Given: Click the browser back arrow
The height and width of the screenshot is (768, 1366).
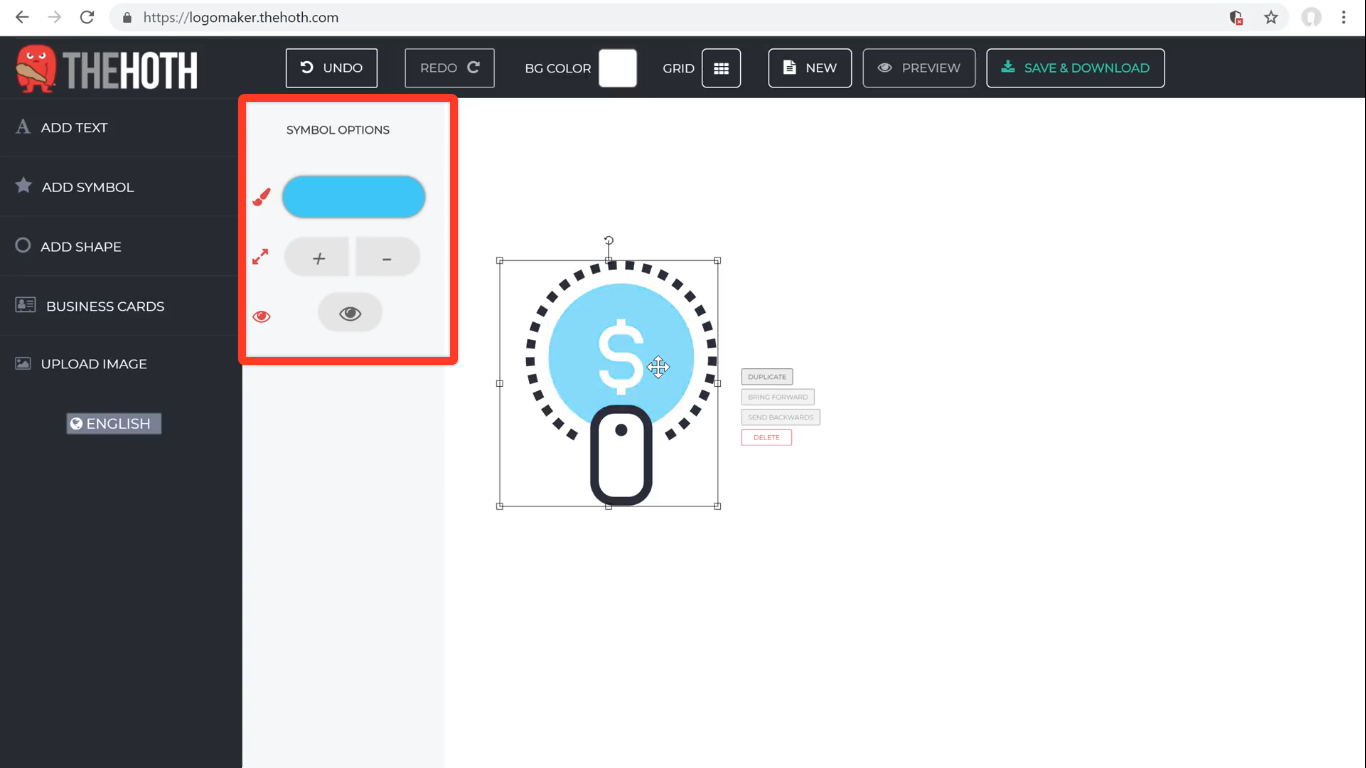Looking at the screenshot, I should click(22, 17).
